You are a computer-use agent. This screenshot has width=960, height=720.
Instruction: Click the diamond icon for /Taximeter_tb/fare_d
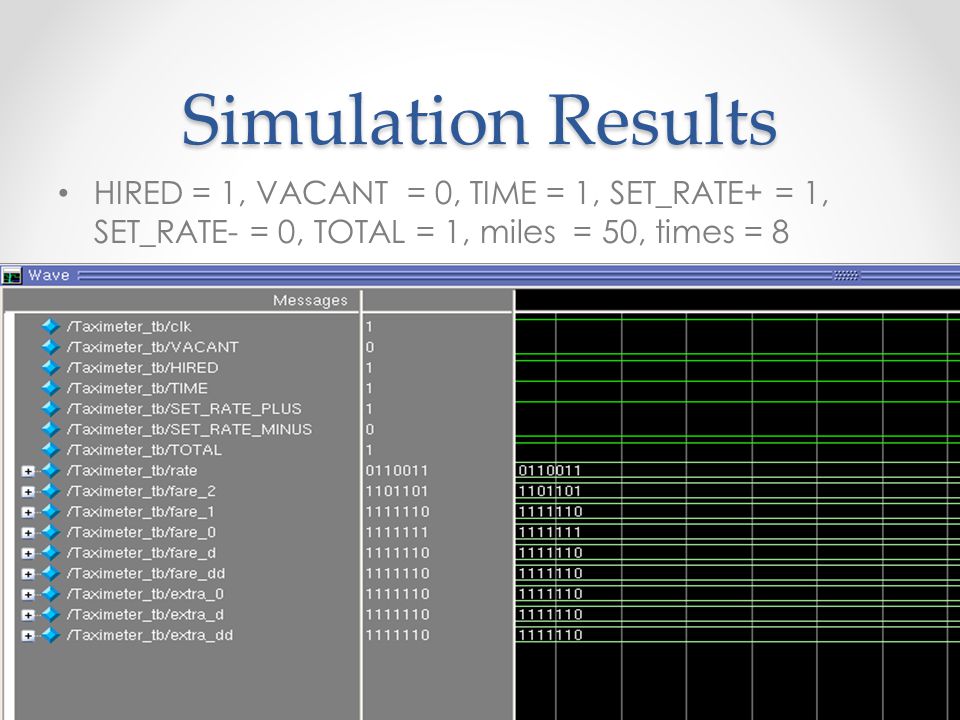coord(50,552)
